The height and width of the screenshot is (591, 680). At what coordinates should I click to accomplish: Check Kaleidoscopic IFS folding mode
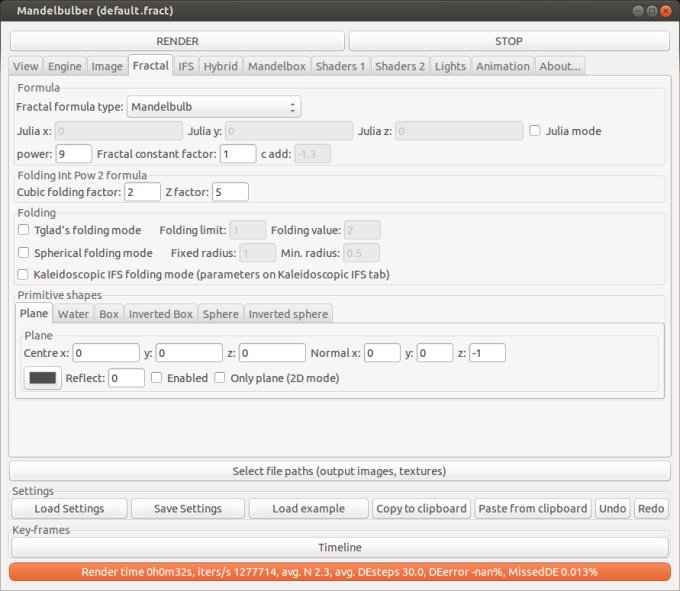[x=24, y=274]
